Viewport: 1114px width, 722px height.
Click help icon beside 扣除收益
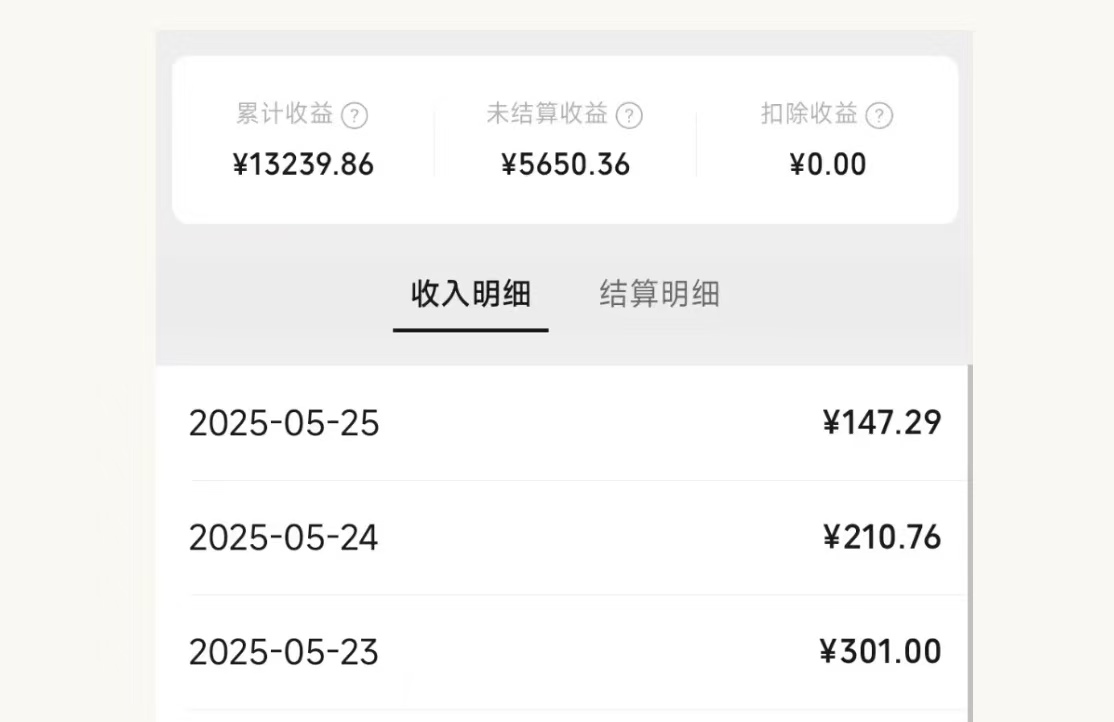click(879, 116)
